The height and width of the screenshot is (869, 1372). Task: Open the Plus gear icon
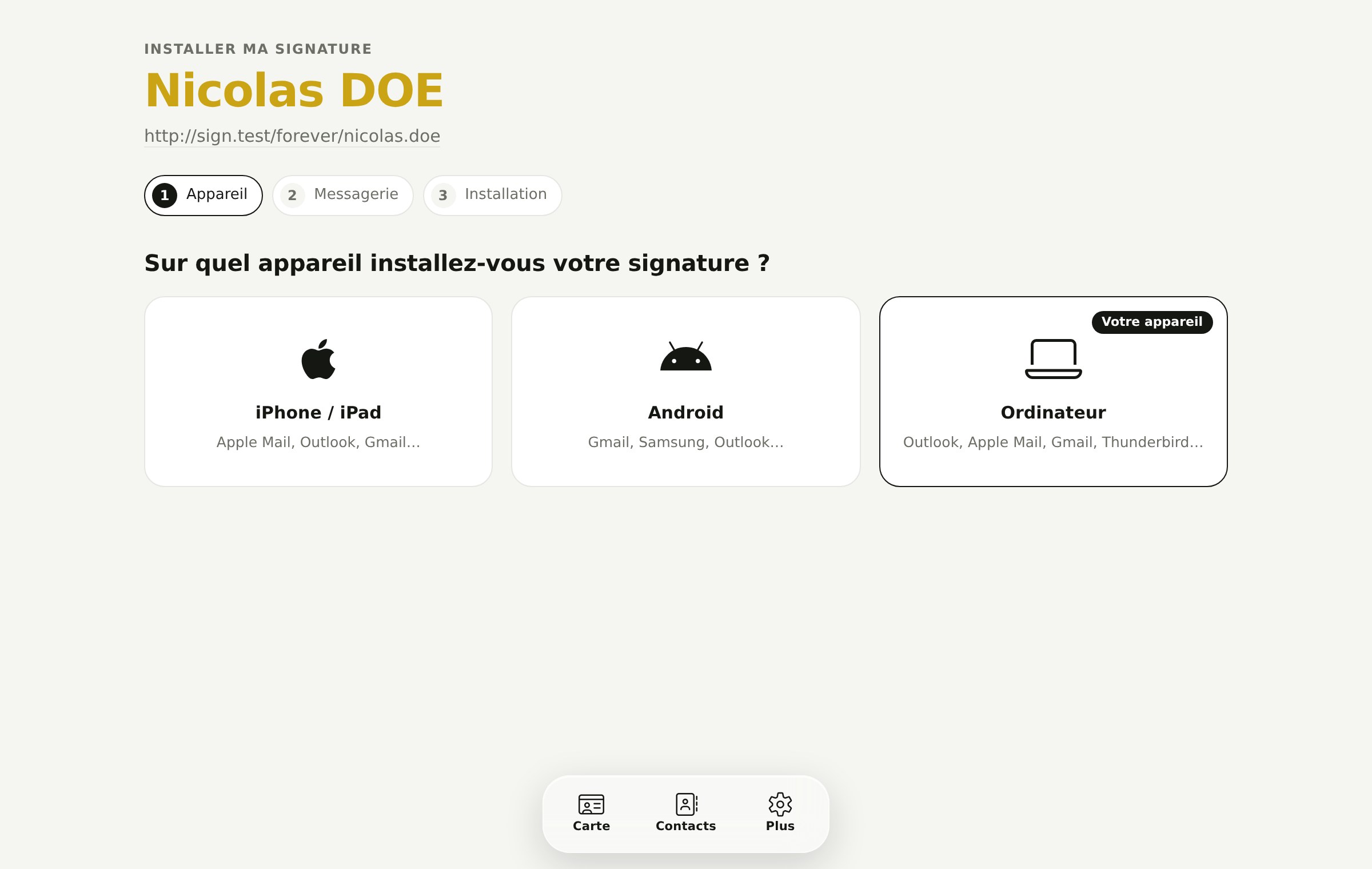(780, 804)
